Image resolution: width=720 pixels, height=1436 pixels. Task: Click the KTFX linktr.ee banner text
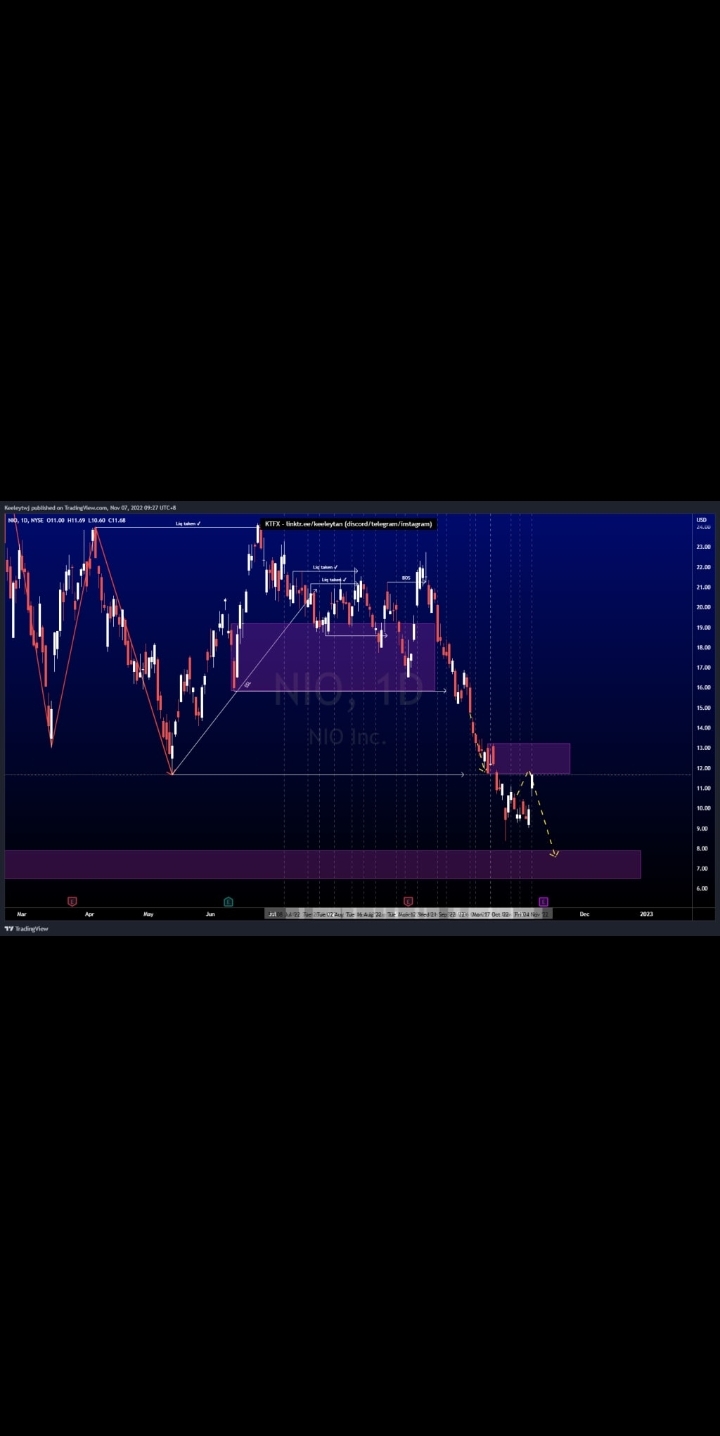348,524
